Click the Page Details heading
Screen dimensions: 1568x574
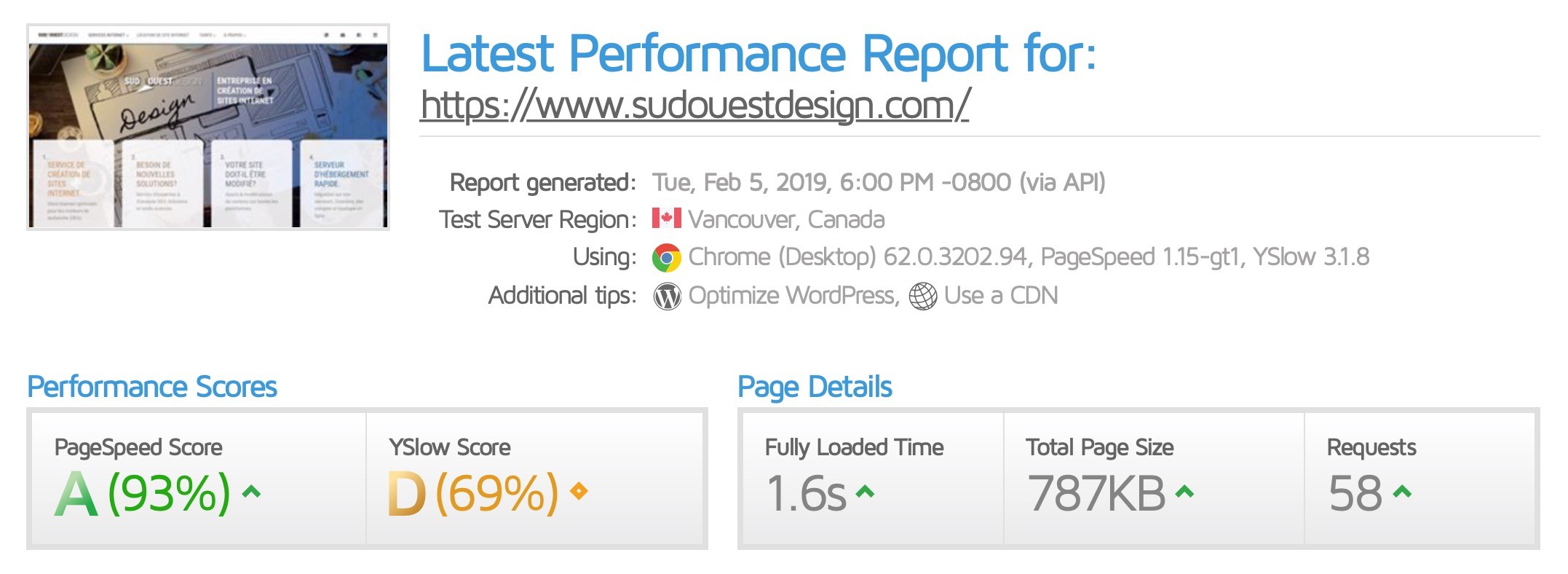pyautogui.click(x=815, y=387)
